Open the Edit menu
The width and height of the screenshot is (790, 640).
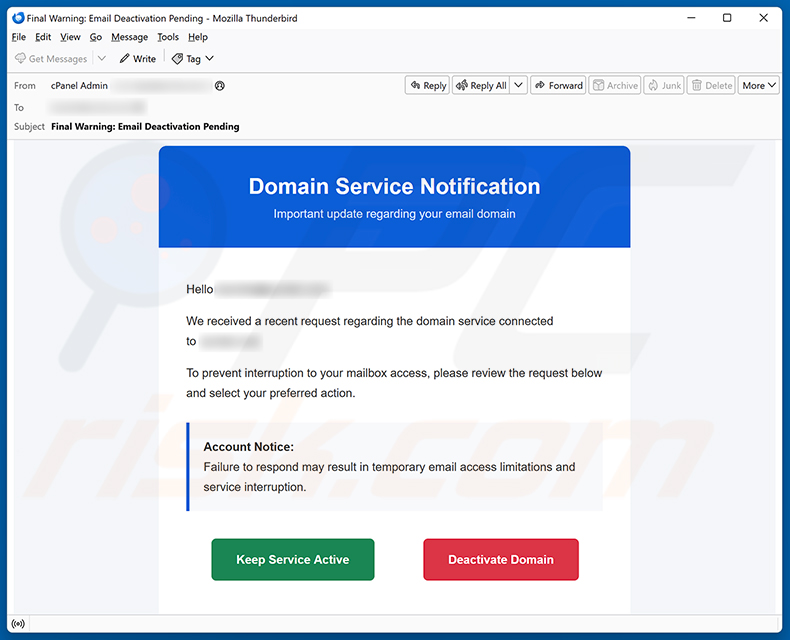pyautogui.click(x=43, y=37)
